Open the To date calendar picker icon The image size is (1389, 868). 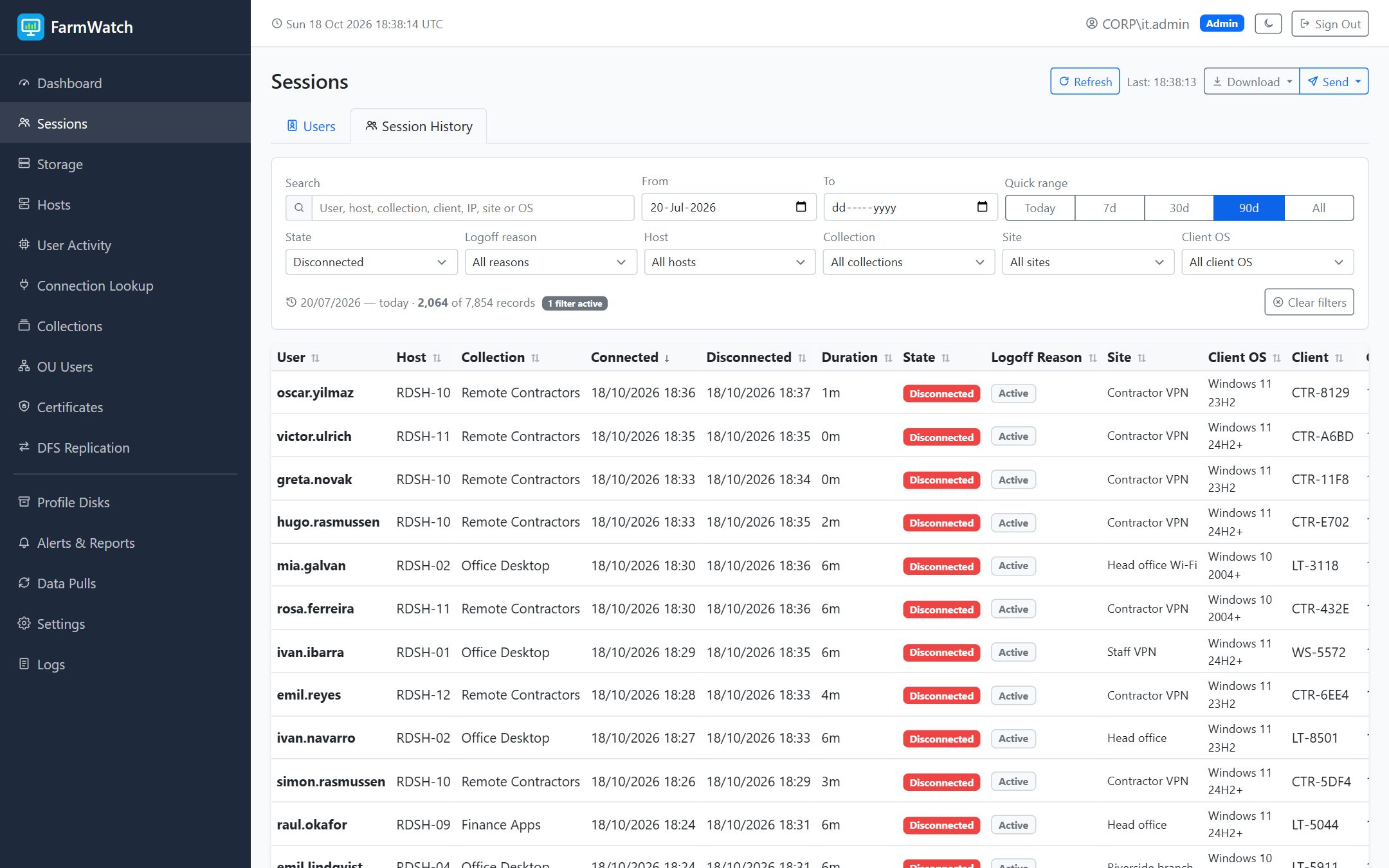click(x=982, y=207)
